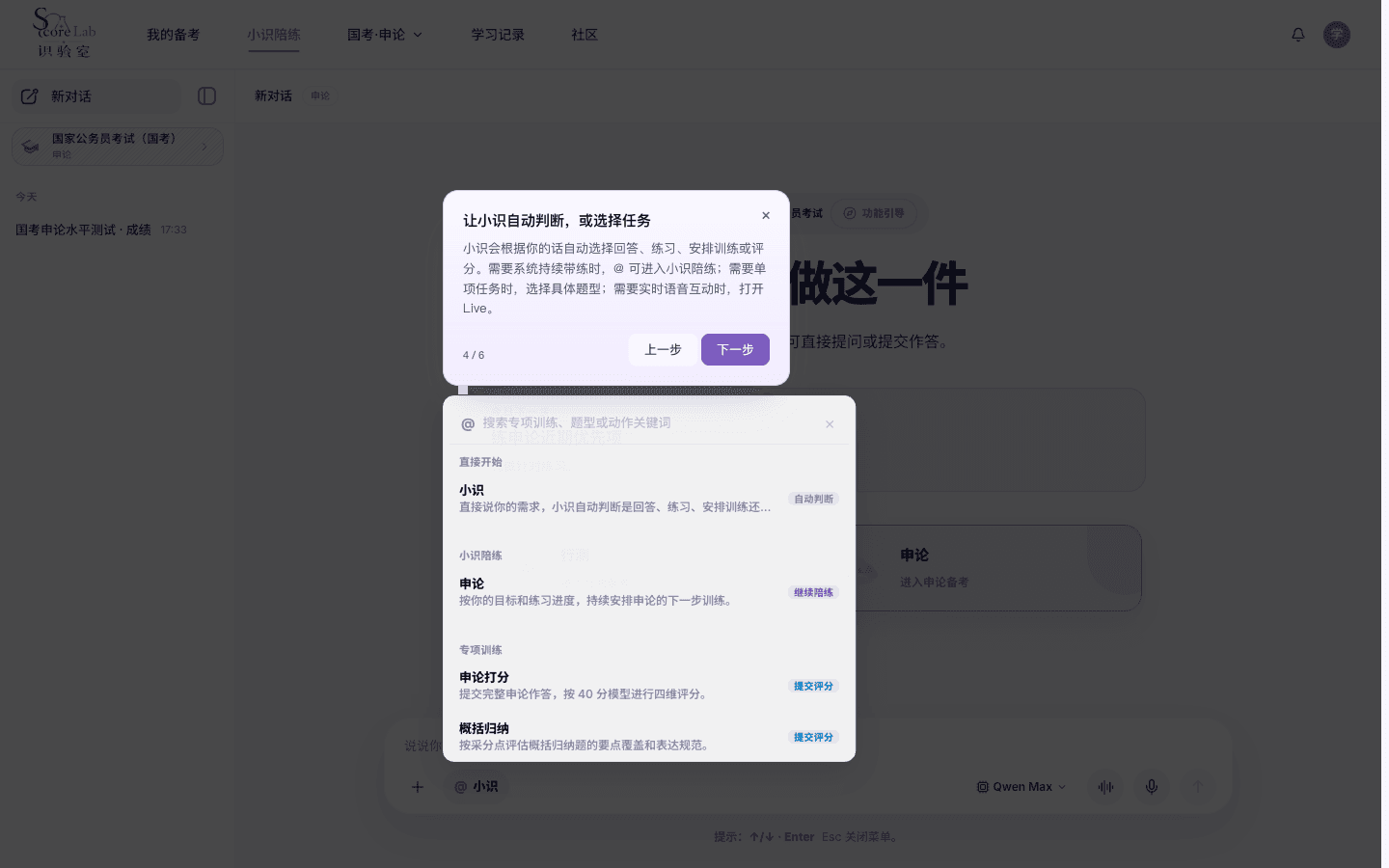
Task: Choose the 申论打分 training option
Action: point(649,686)
